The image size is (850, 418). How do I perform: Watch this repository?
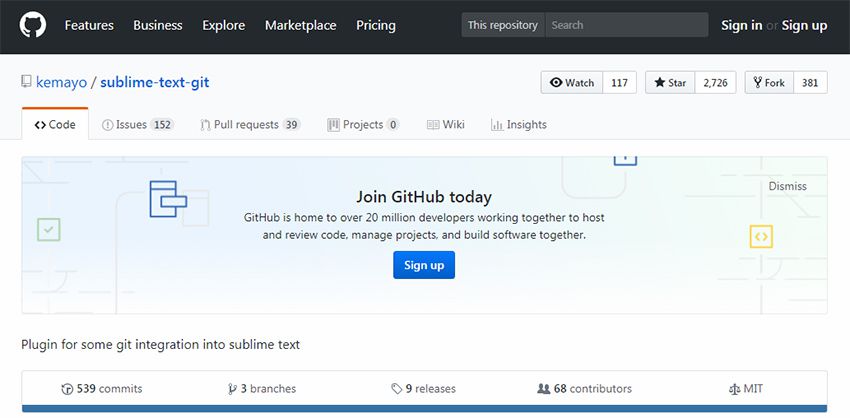[x=572, y=83]
